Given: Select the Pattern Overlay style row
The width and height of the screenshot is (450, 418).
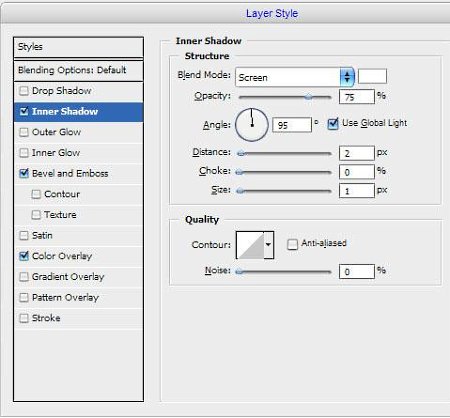Looking at the screenshot, I should [x=79, y=297].
